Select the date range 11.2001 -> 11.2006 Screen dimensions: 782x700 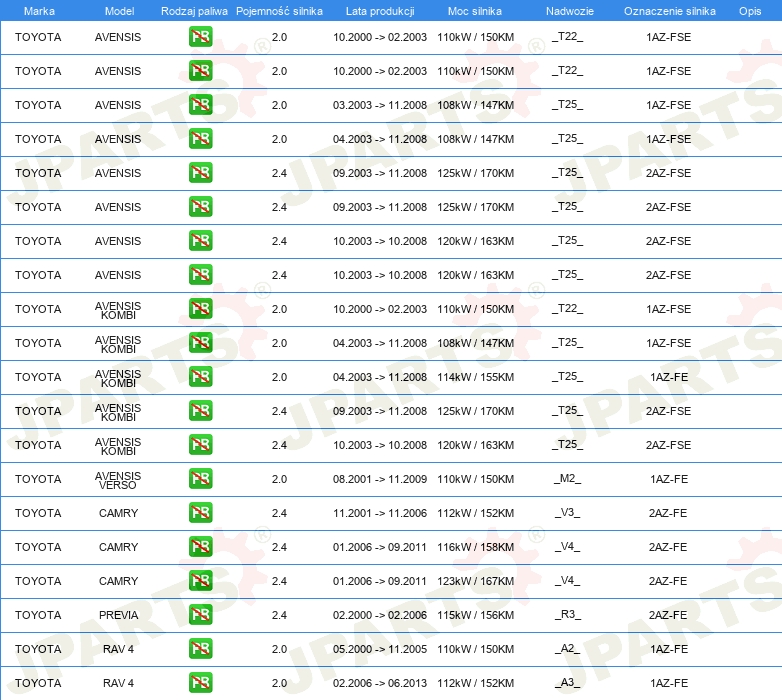pyautogui.click(x=380, y=513)
